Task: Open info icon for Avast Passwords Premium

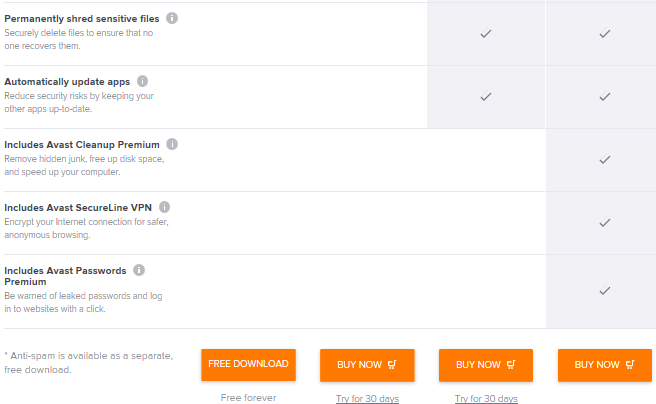Action: [x=139, y=270]
